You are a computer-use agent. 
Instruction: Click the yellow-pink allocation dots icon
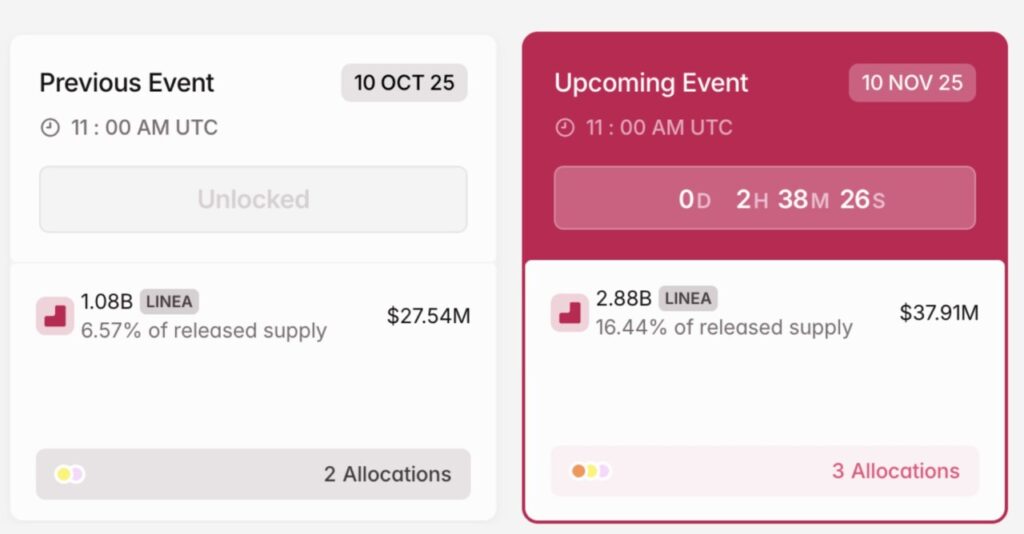[70, 474]
